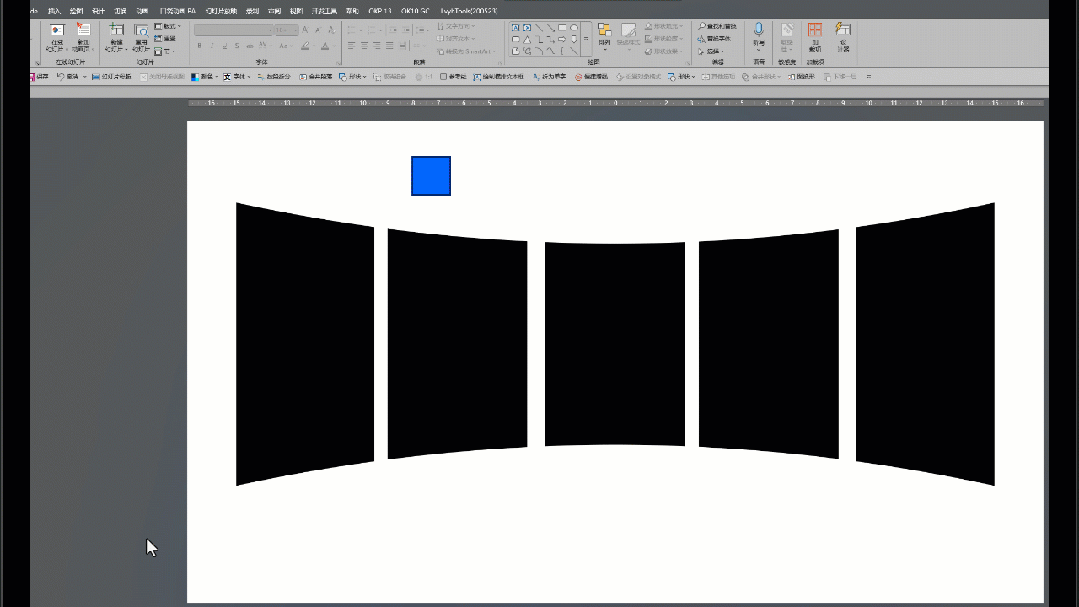Open the Slide Show ribbon tab
The image size is (1079, 607).
click(x=221, y=11)
